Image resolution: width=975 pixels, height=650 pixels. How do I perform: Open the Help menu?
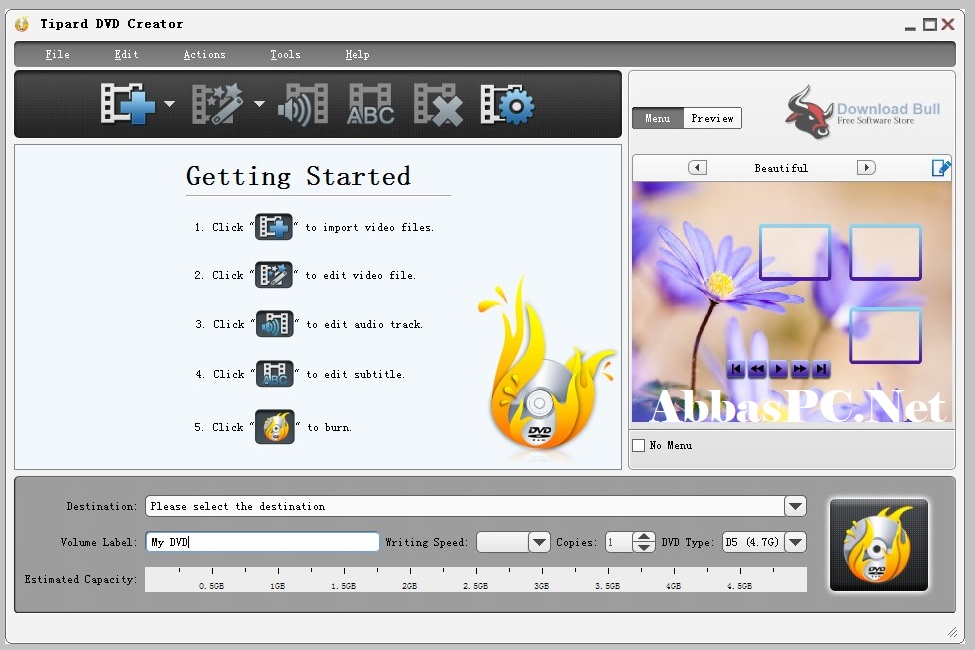358,55
